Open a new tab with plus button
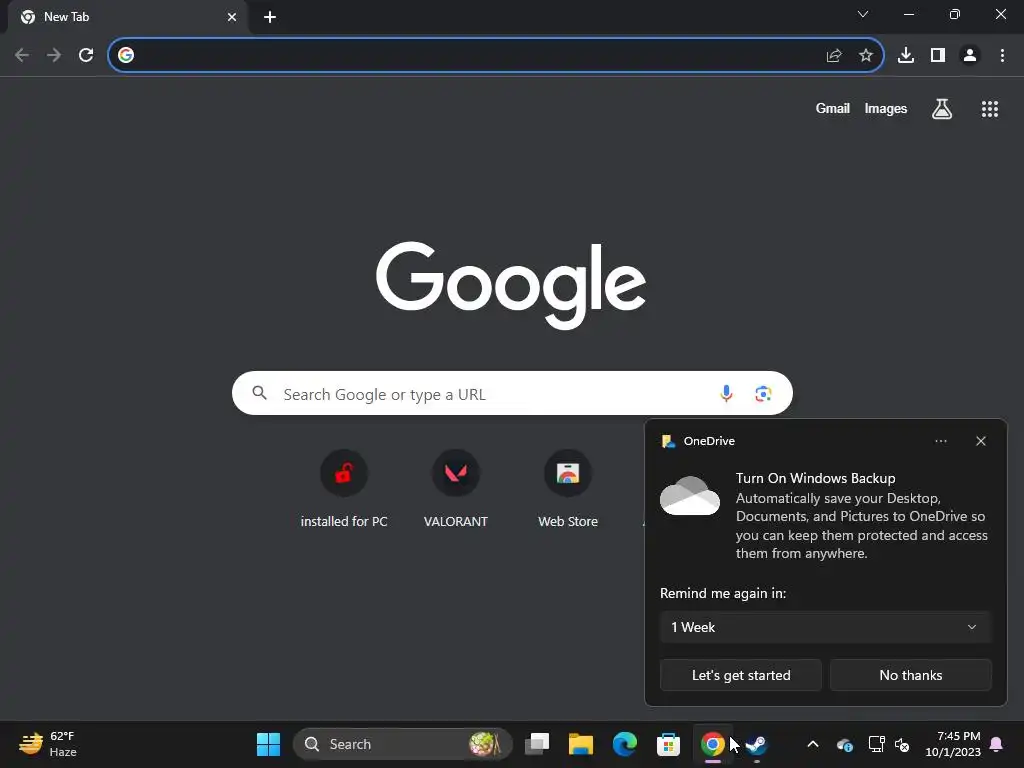This screenshot has width=1024, height=768. pyautogui.click(x=270, y=17)
